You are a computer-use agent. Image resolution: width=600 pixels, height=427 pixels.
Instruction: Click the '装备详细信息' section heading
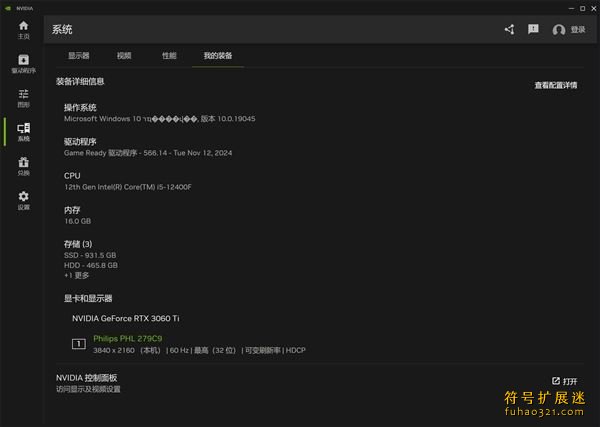point(80,81)
